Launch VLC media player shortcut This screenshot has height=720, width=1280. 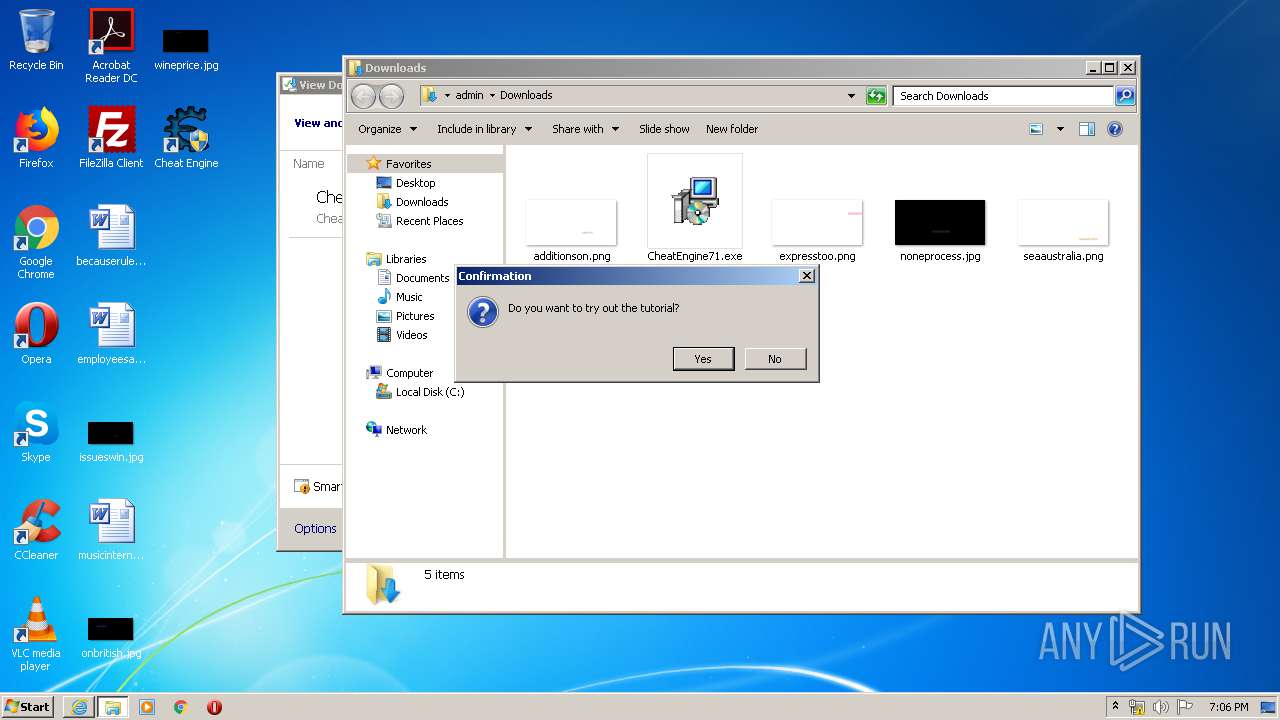(36, 634)
